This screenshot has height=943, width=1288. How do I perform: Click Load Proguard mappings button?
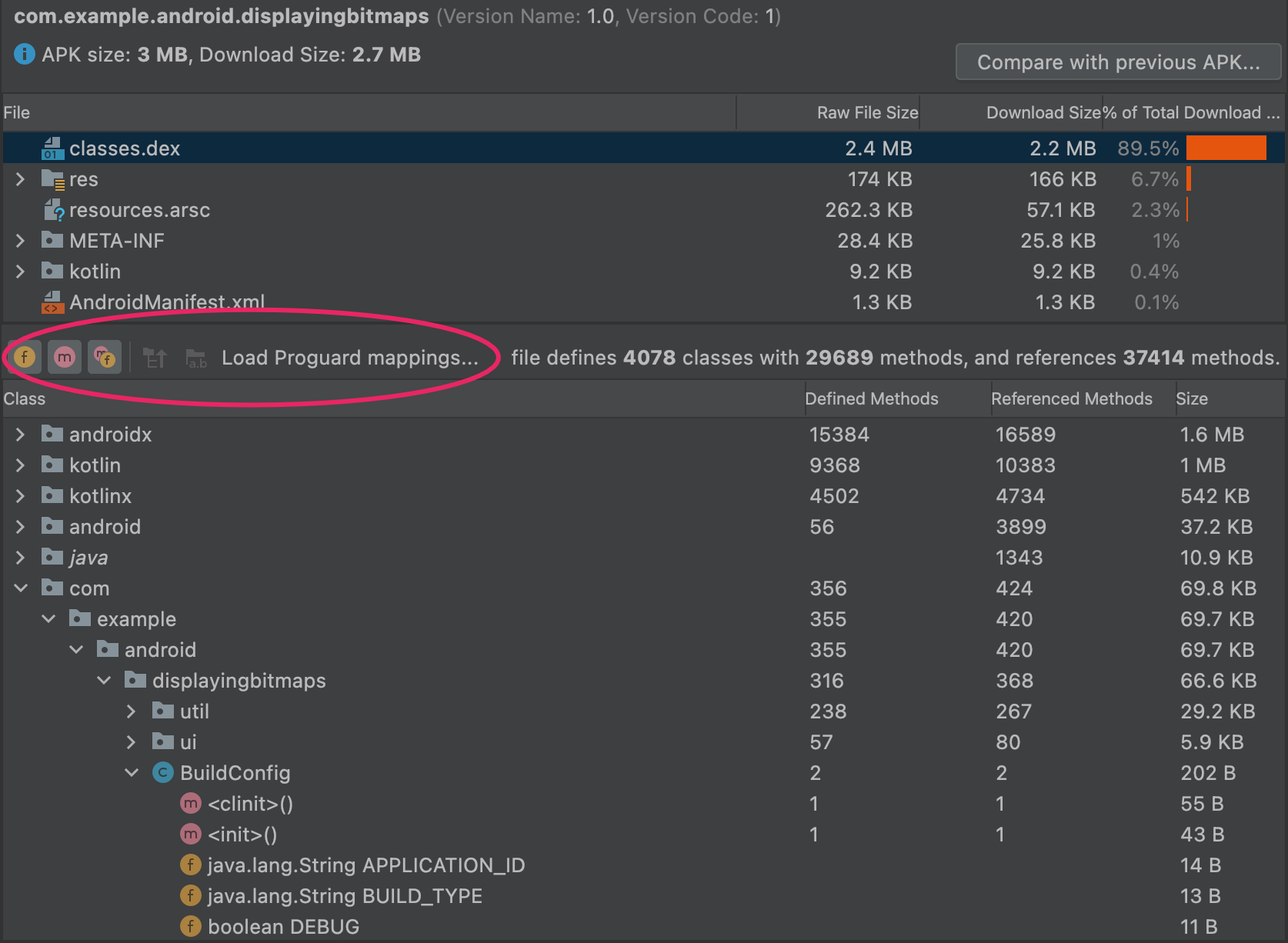[x=349, y=358]
